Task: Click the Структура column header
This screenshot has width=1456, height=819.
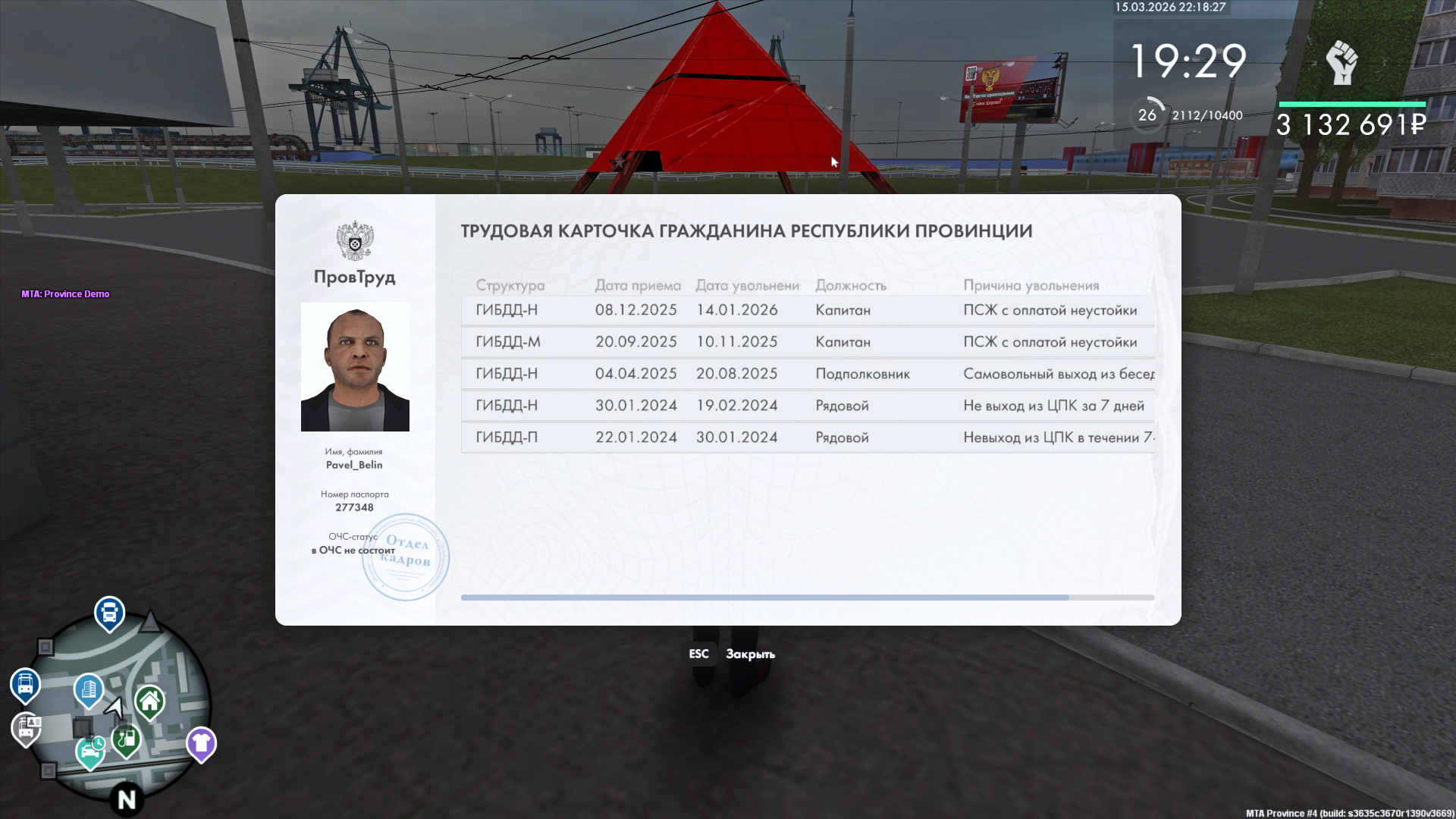Action: tap(510, 285)
